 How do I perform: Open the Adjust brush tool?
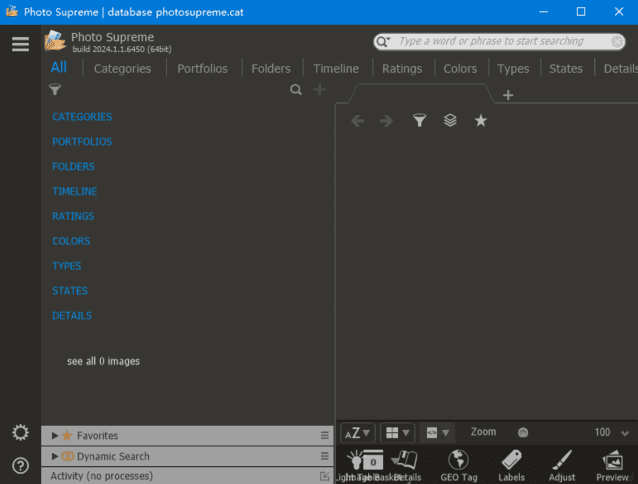coord(562,465)
